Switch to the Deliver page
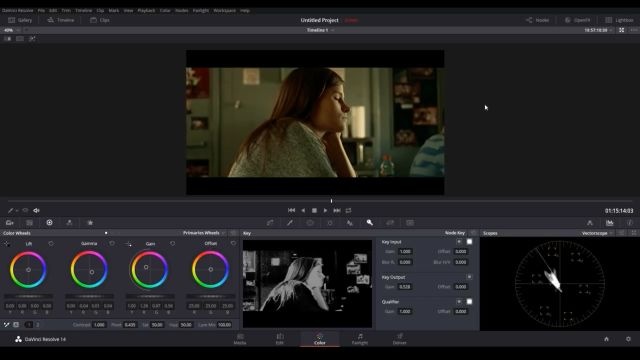Screen dimensions: 640x360 [x=400, y=339]
